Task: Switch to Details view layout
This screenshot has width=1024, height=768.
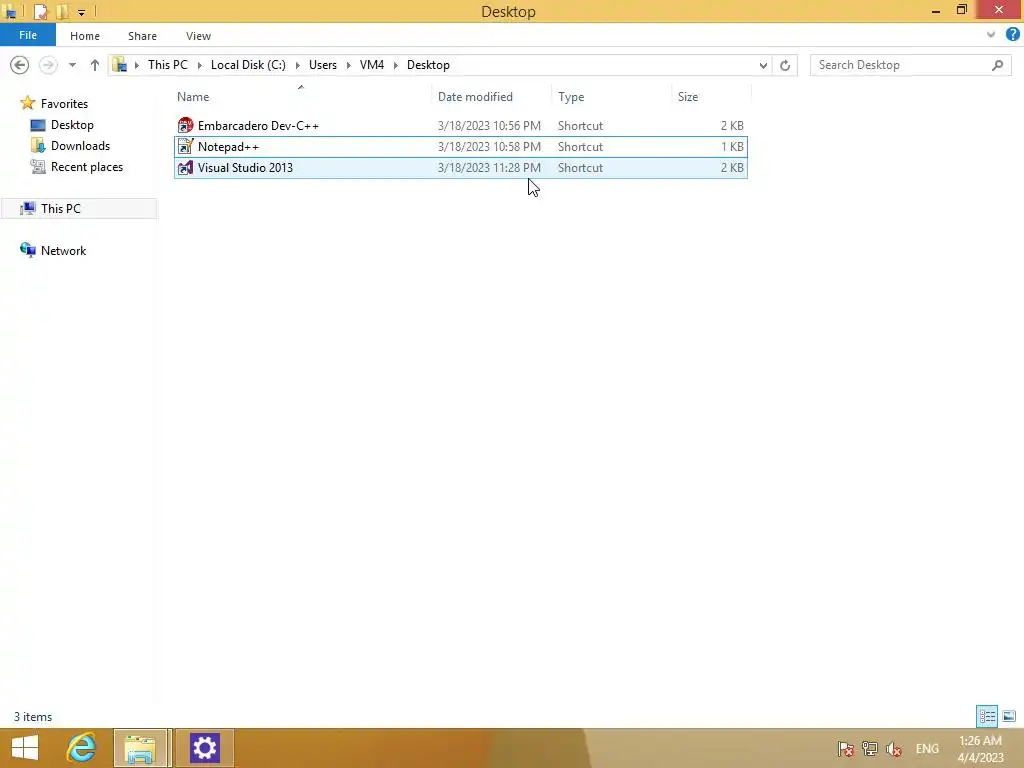Action: 987,716
